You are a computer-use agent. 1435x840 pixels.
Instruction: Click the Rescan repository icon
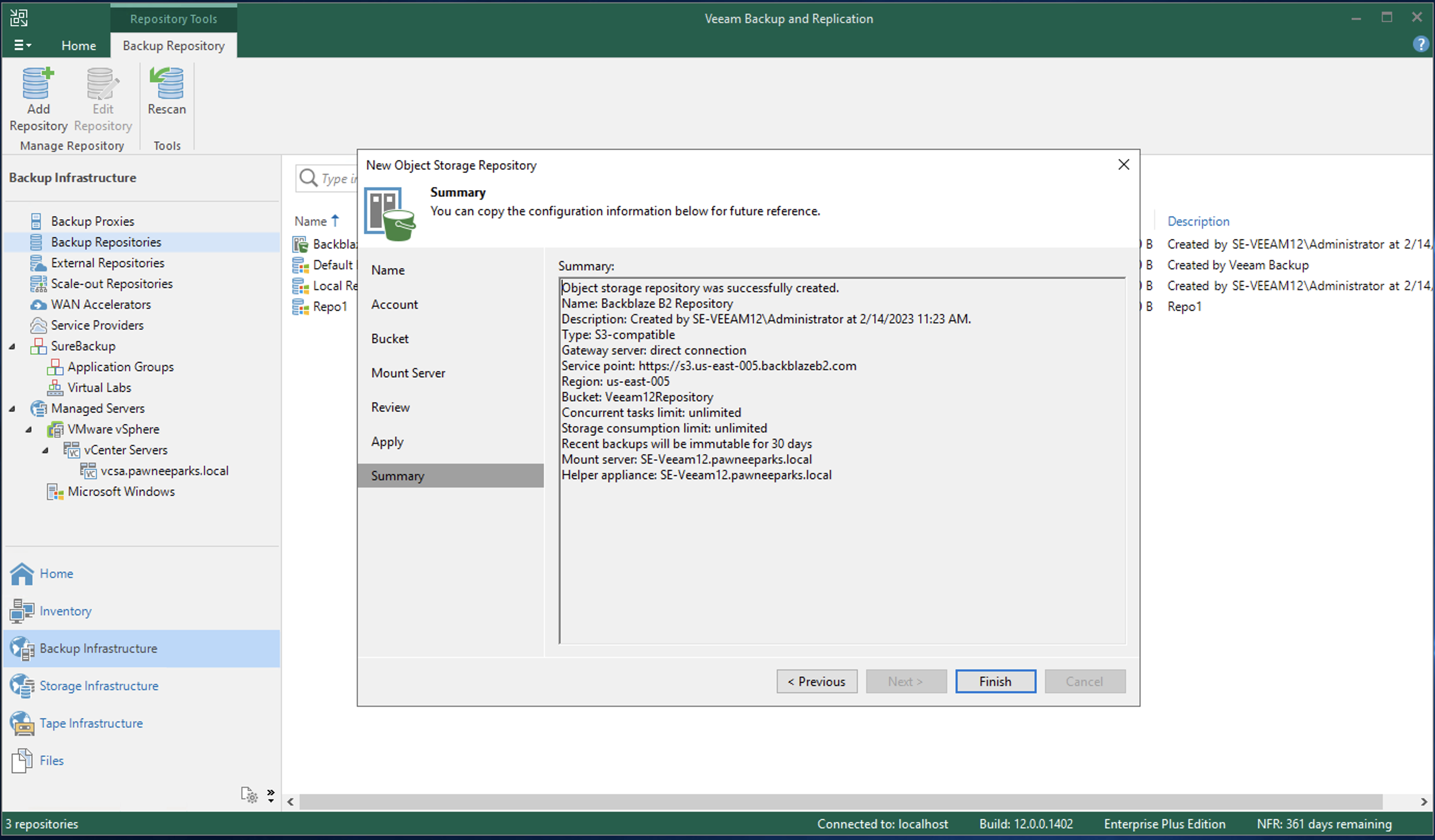coord(166,83)
